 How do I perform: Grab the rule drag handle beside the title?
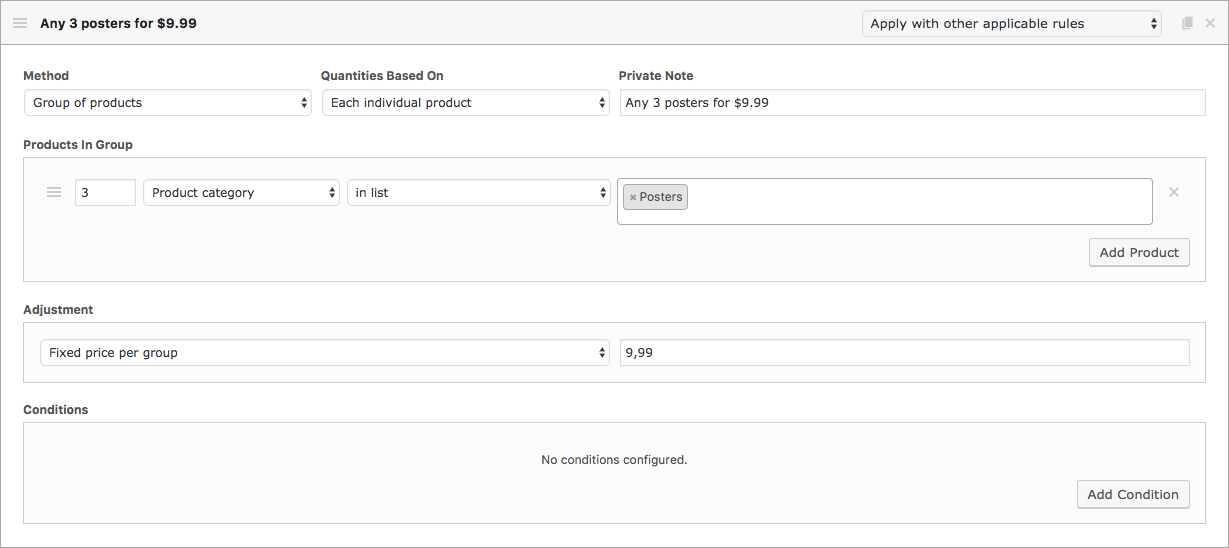click(x=20, y=23)
